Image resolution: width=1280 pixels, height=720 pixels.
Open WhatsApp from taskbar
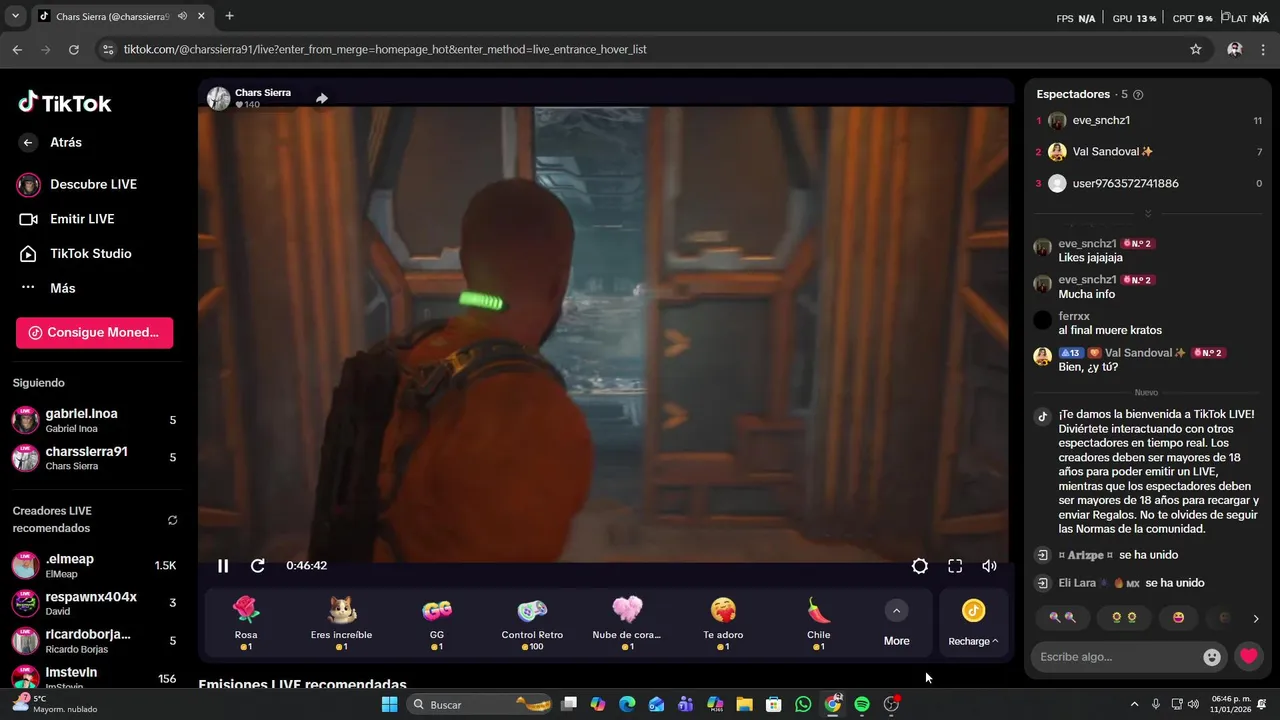coord(803,704)
